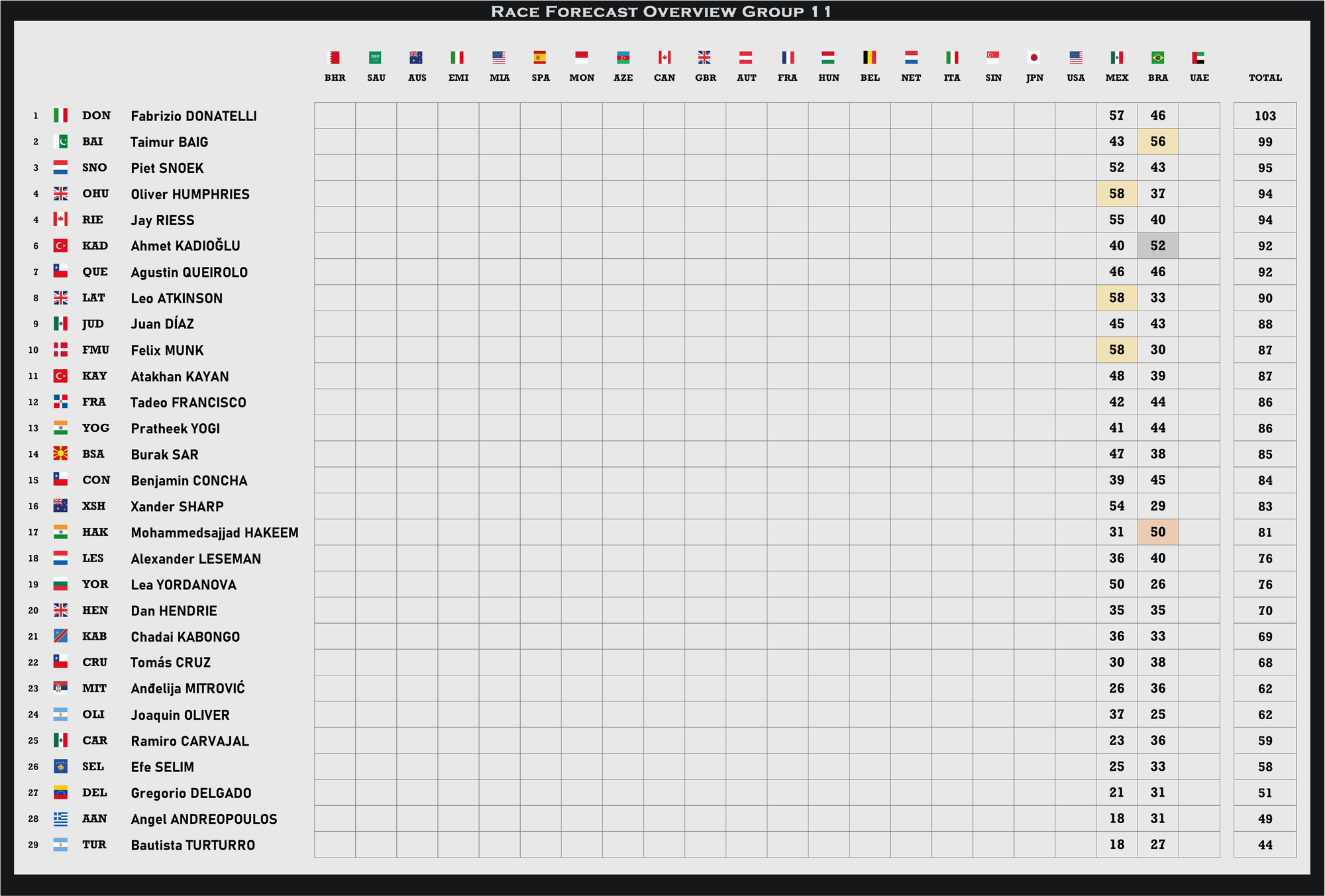The height and width of the screenshot is (896, 1325).
Task: Click the Bahrain flag icon above BHR
Action: pyautogui.click(x=335, y=58)
